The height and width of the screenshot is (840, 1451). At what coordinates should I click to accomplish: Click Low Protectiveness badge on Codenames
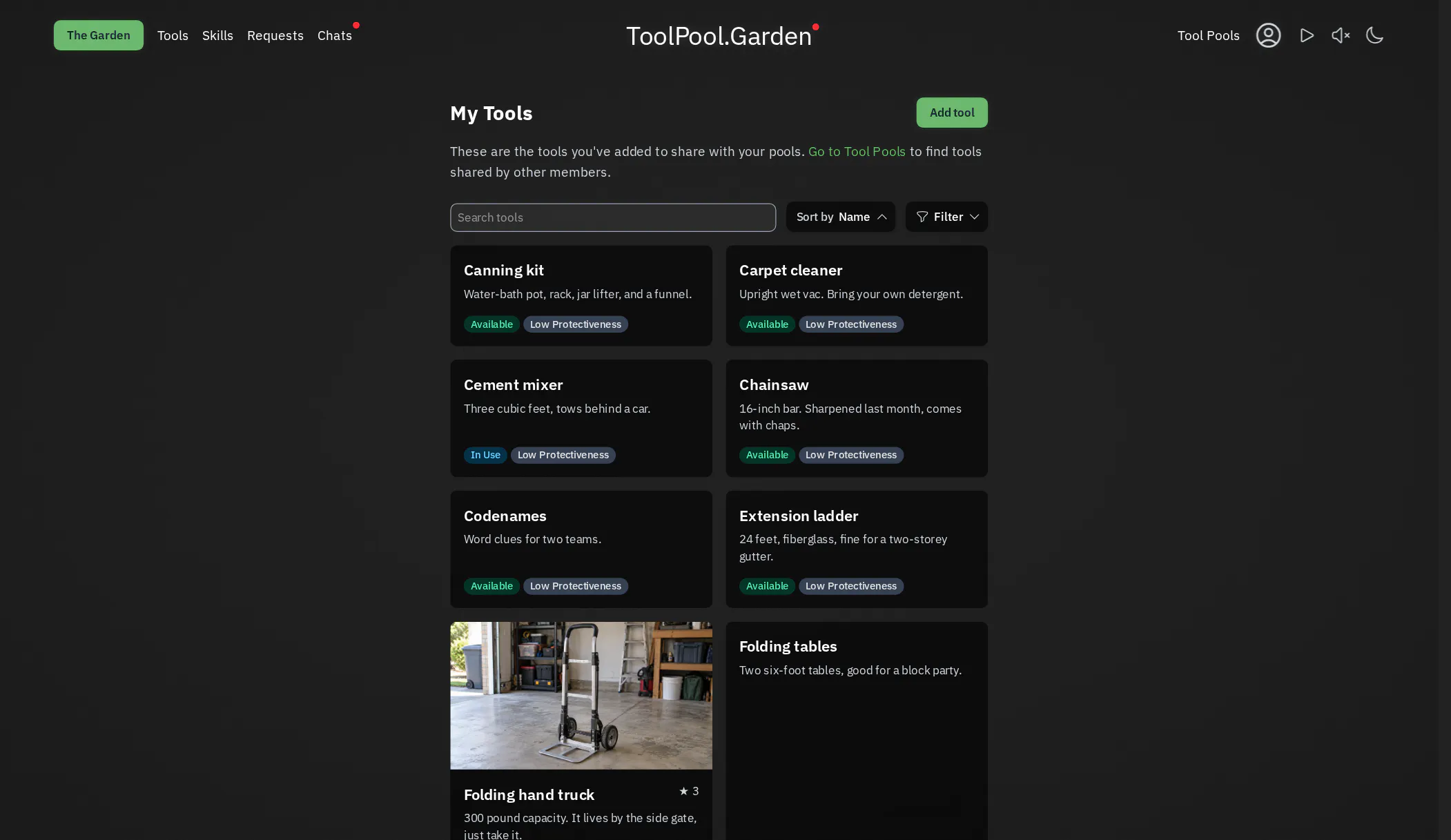(576, 586)
